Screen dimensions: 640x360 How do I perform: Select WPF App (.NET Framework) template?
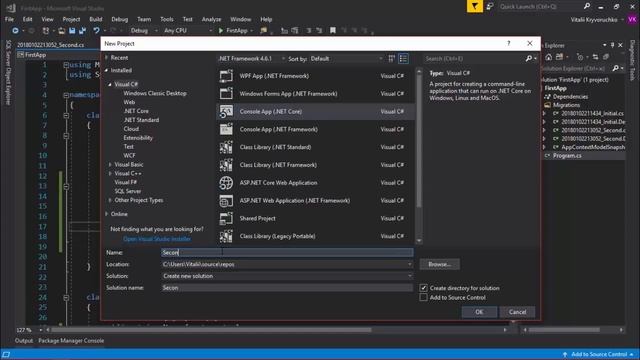[x=315, y=76]
